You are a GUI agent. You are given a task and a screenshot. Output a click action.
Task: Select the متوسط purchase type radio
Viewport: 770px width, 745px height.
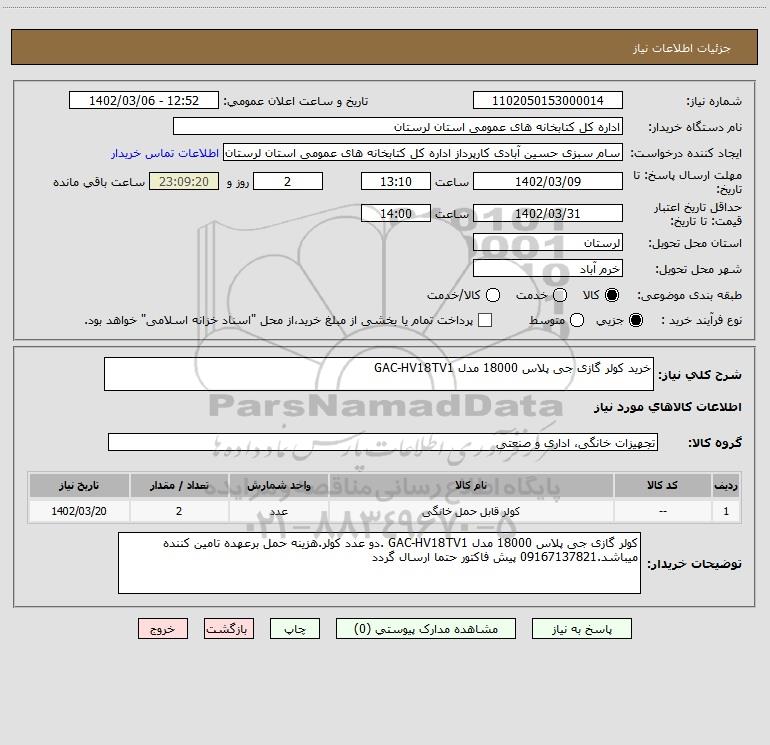577,320
